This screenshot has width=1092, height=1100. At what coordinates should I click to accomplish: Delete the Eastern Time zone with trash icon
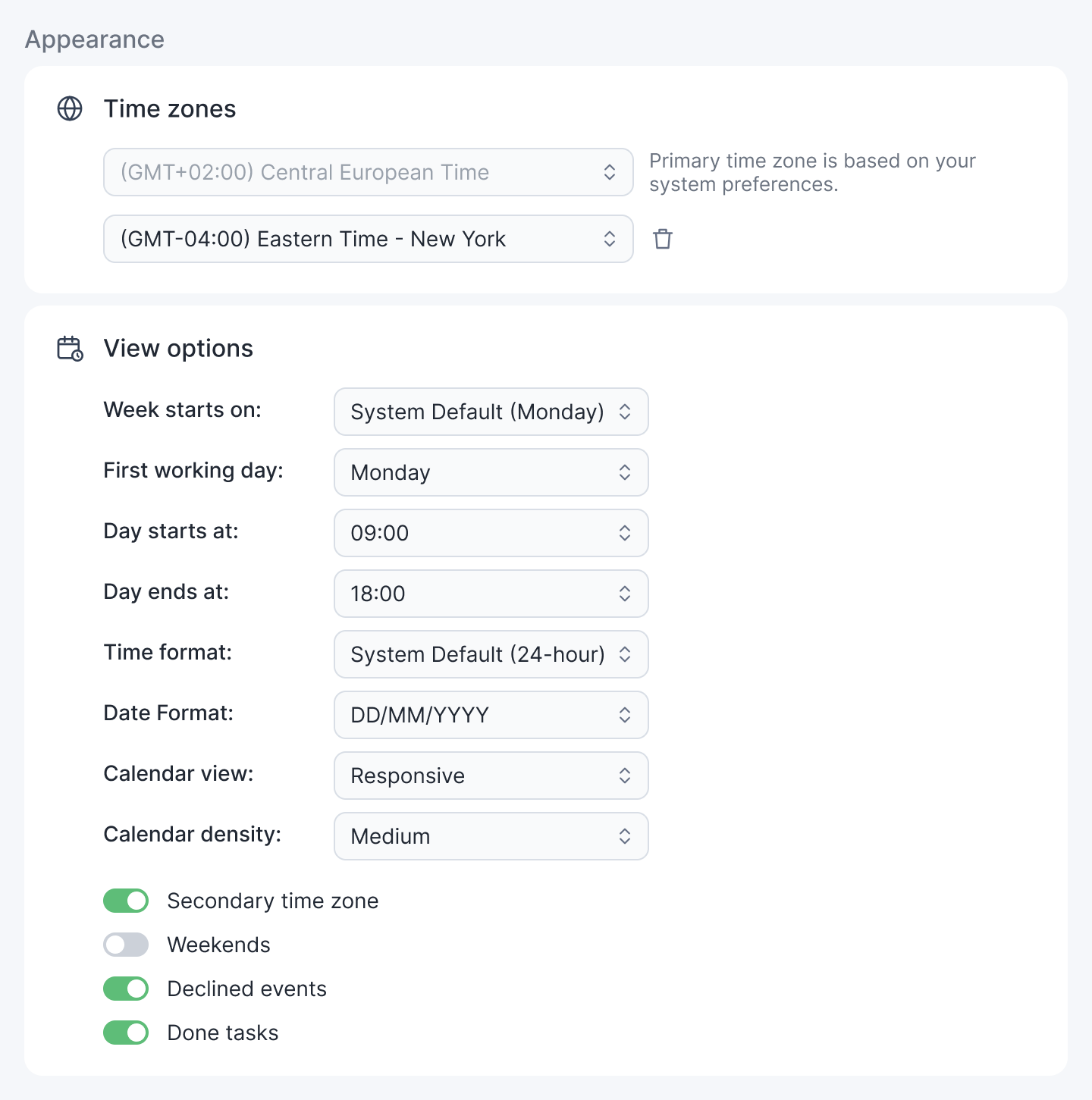click(x=663, y=239)
